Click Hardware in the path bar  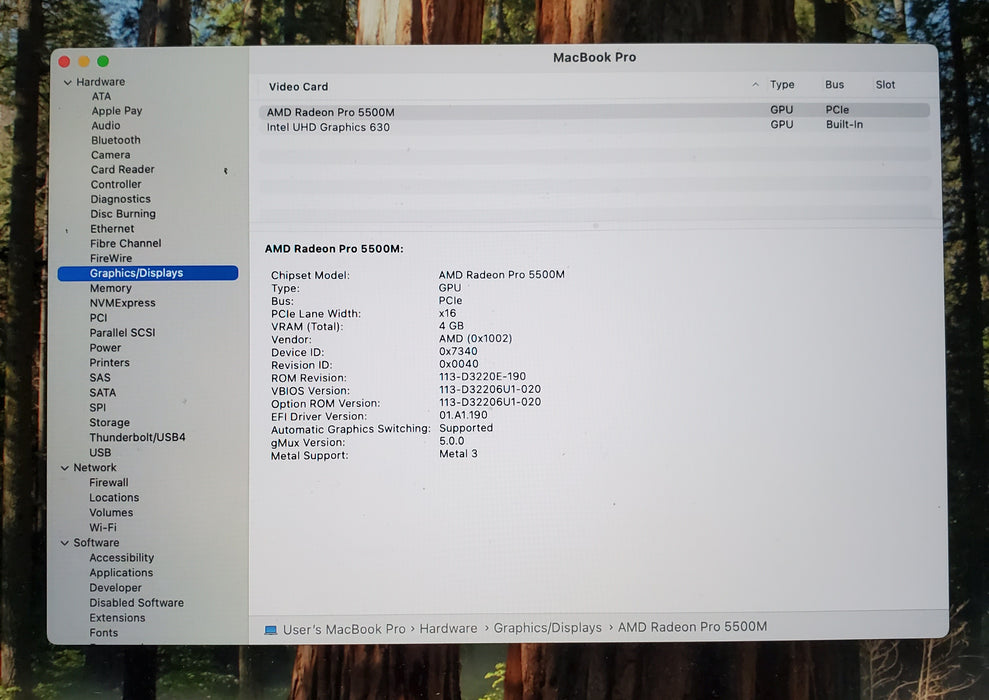tap(448, 629)
